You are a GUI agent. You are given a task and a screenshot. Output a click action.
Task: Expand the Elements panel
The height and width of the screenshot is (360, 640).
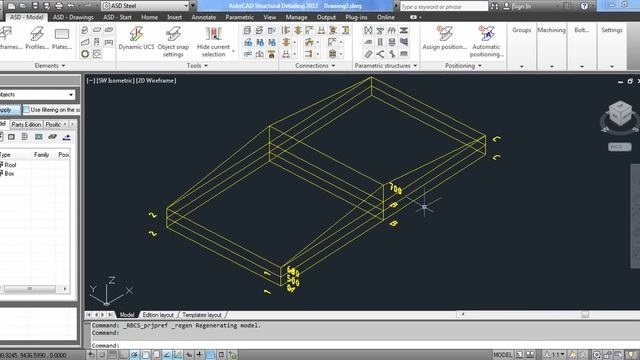[50, 66]
